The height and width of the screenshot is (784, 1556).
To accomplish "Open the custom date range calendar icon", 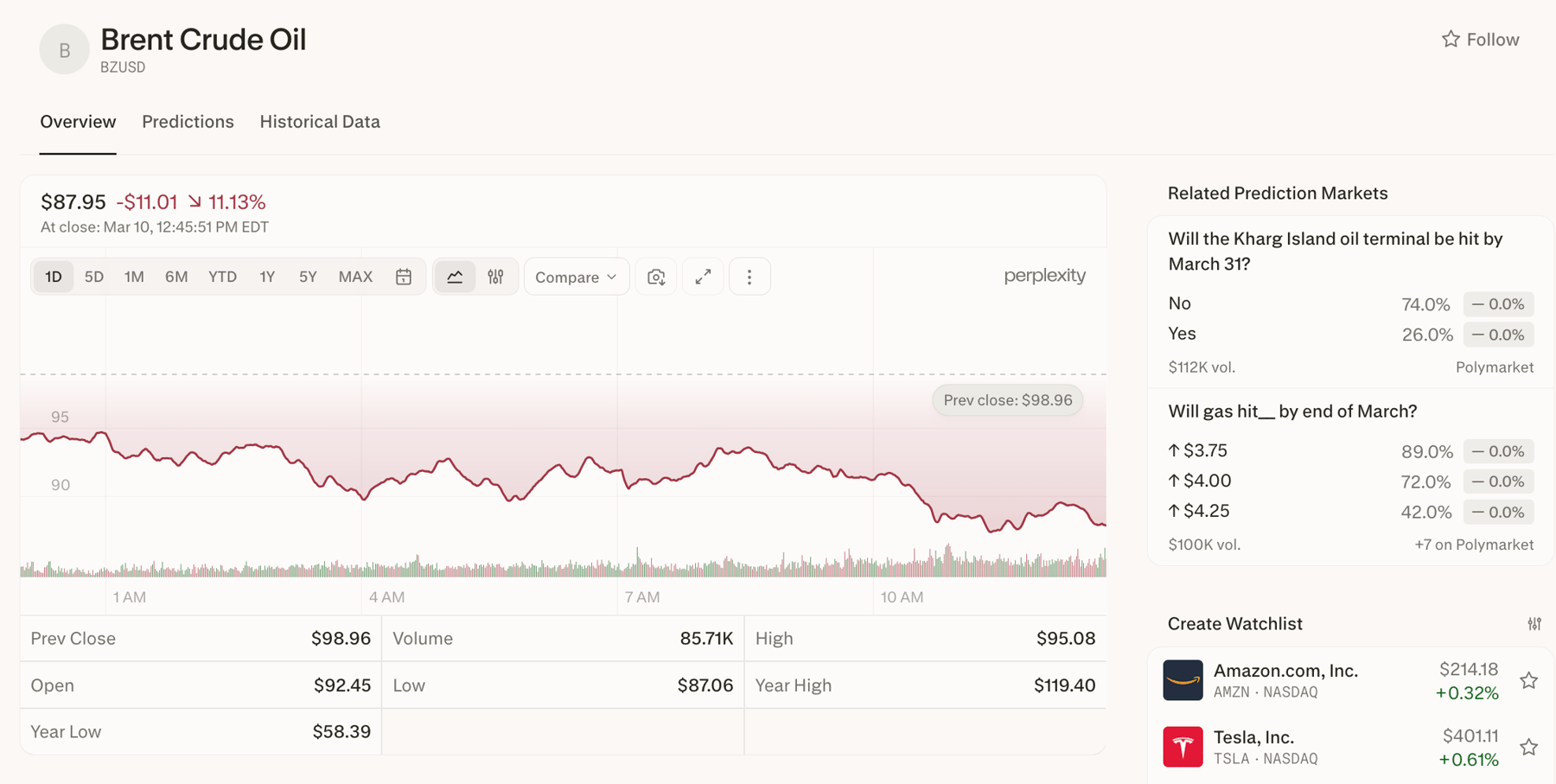I will pos(404,277).
